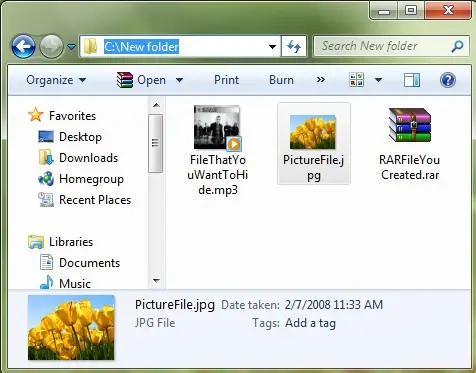The image size is (476, 373).
Task: Click the Recent Places icon
Action: click(46, 200)
